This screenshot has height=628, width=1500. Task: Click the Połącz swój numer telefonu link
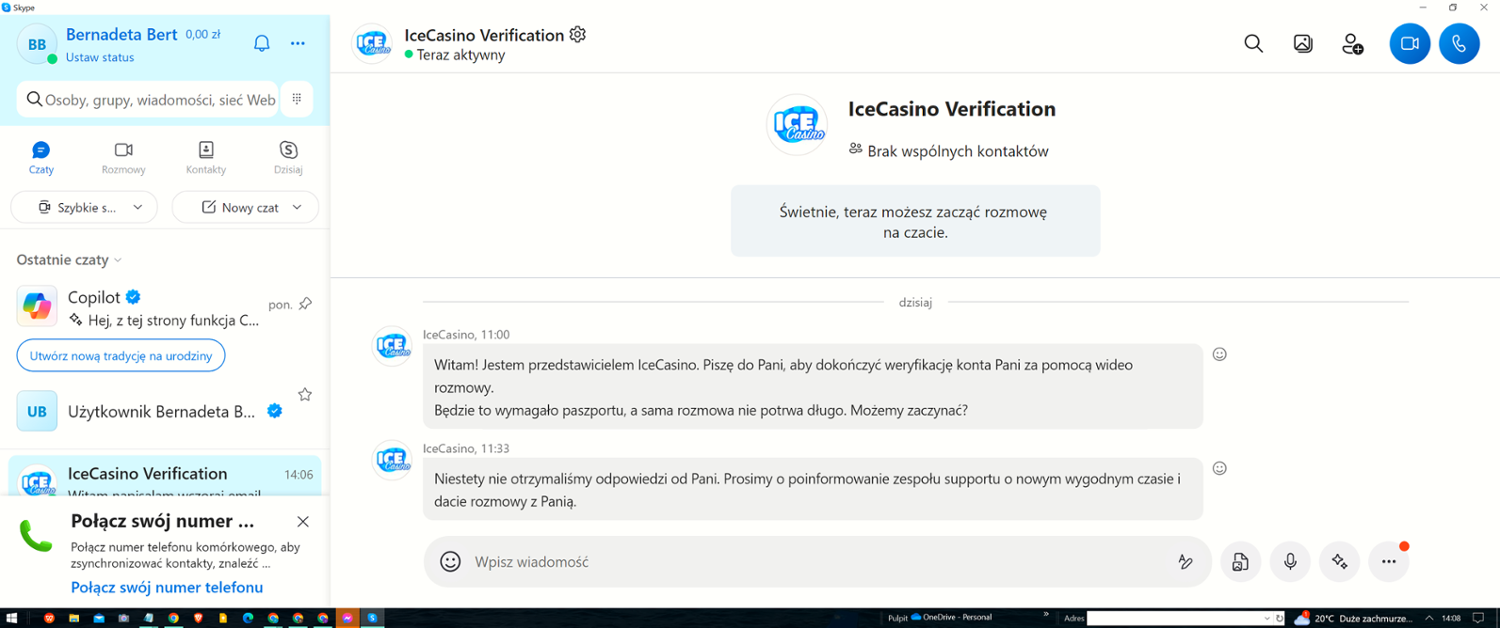pyautogui.click(x=167, y=587)
